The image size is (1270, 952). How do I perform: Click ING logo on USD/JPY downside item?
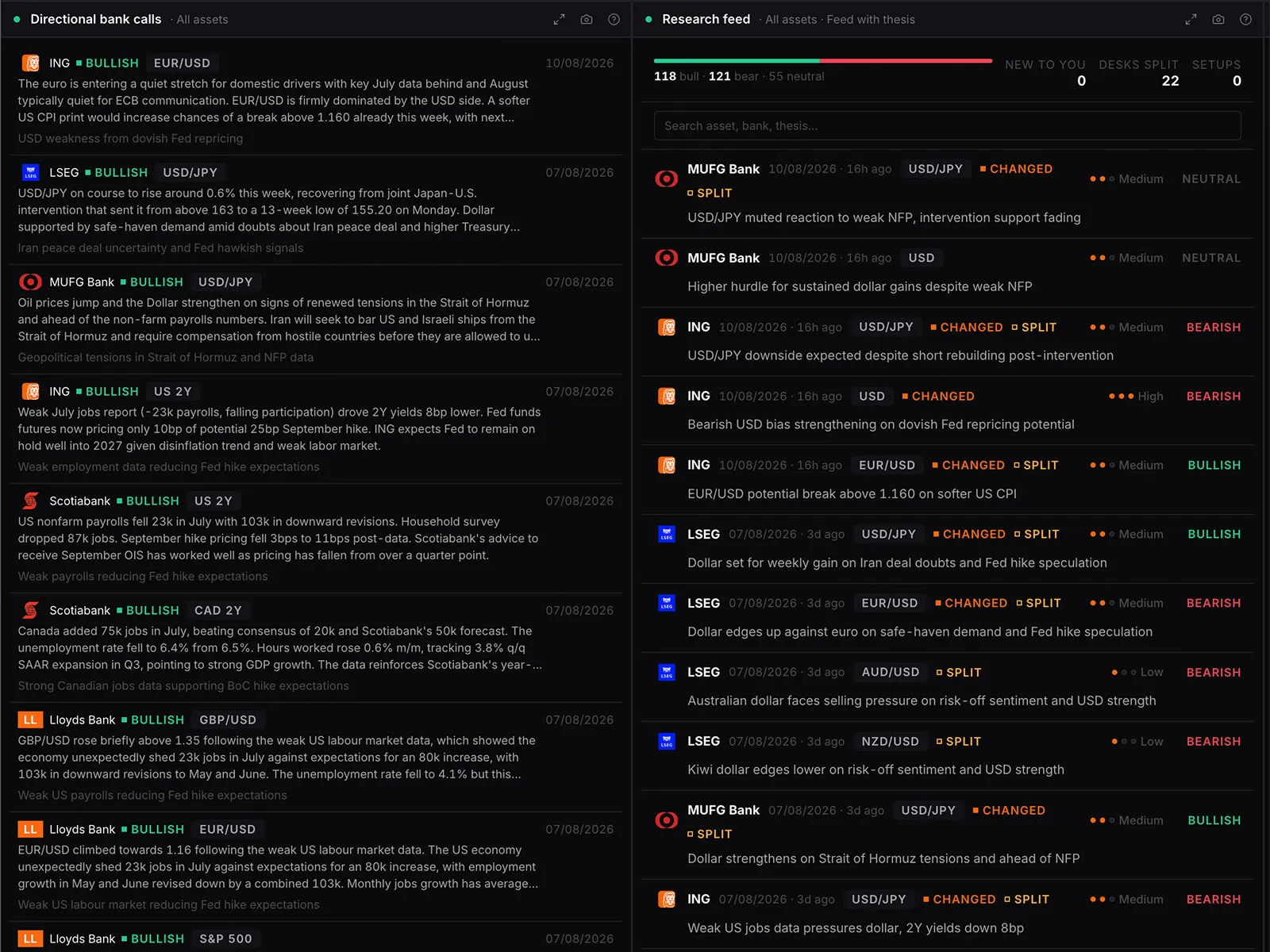[x=667, y=327]
